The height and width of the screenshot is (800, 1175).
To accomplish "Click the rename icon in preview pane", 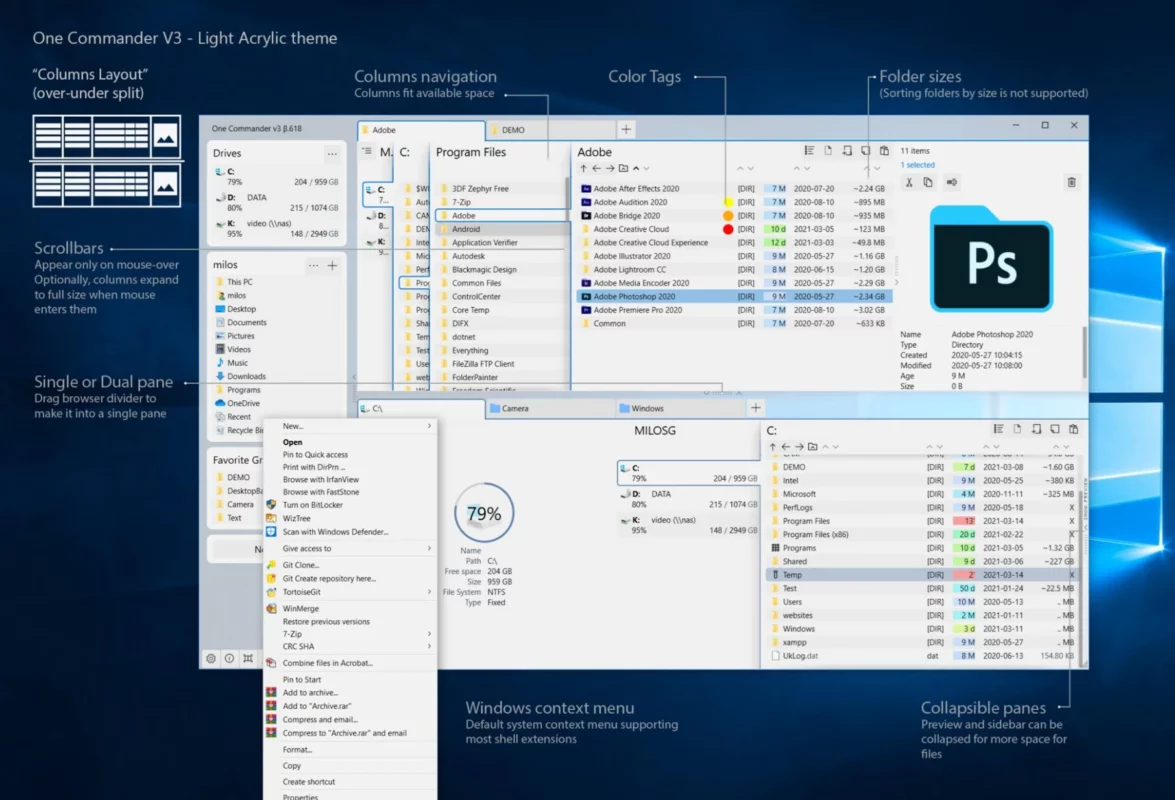I will click(x=952, y=182).
